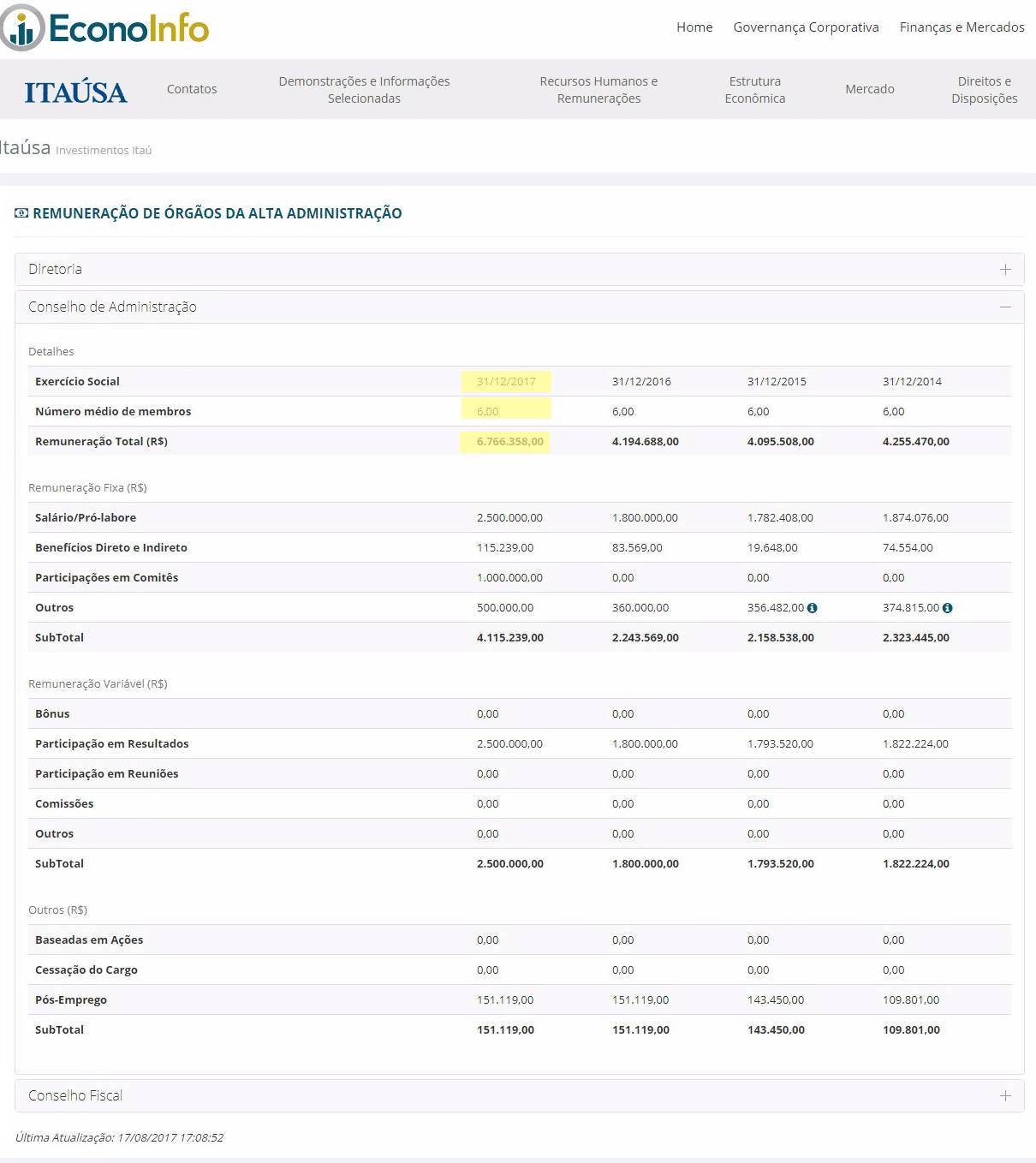Screen dimensions: 1036x1163
Task: Click the Conselho Fiscal header label
Action: [75, 1095]
